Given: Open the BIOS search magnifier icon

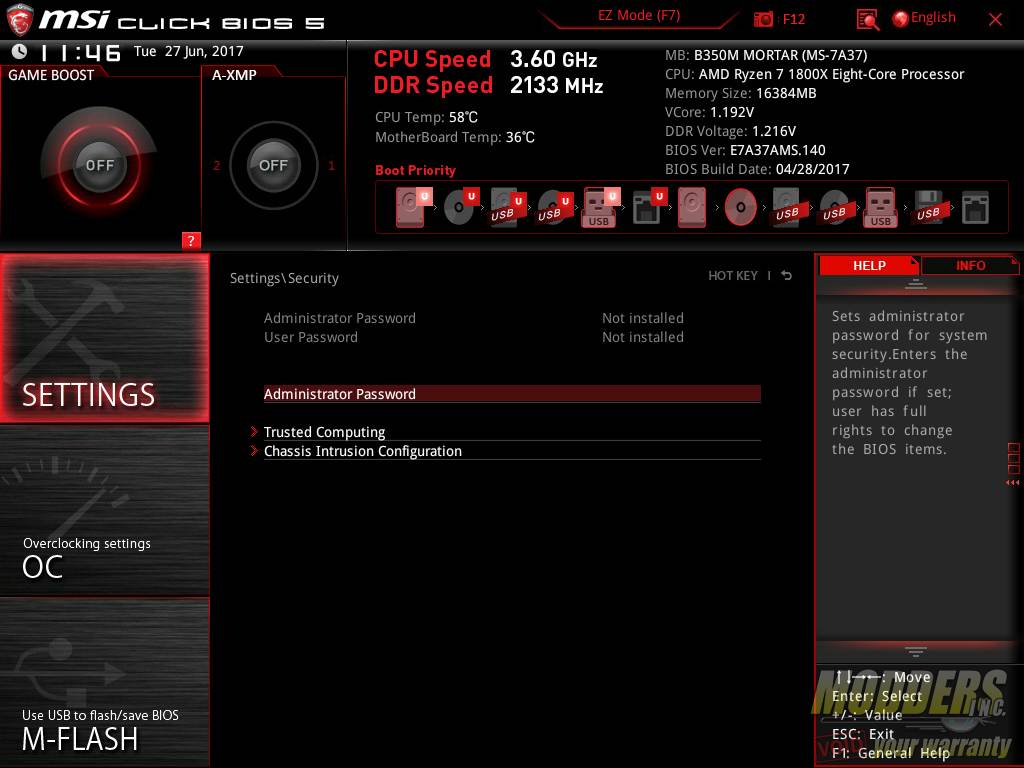Looking at the screenshot, I should pyautogui.click(x=867, y=20).
